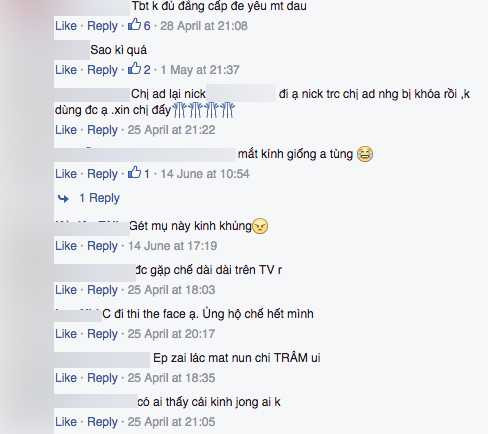The image size is (488, 434).
Task: Open timestamp '1 May at 21:37'
Action: [x=200, y=70]
